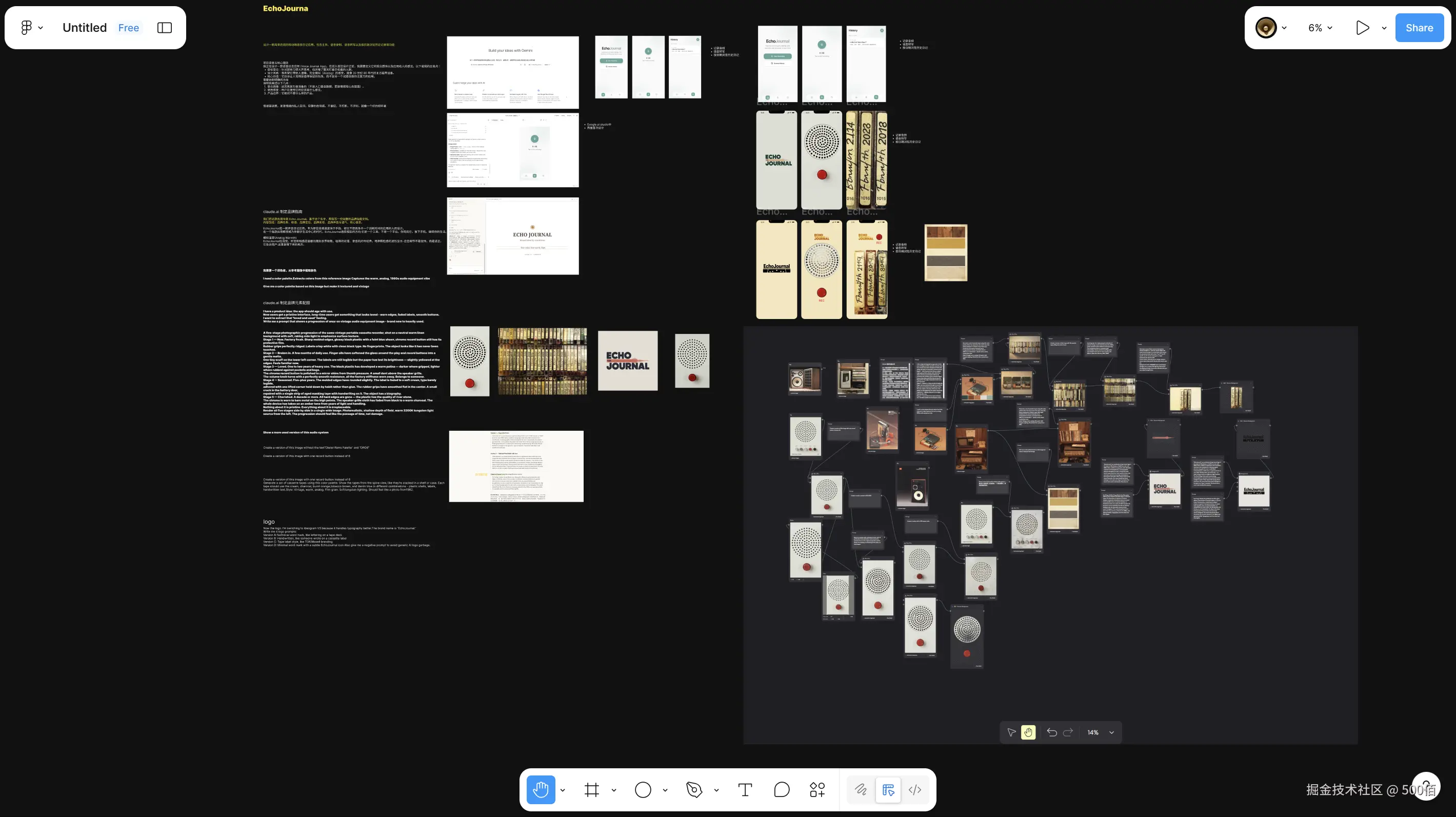Expand the shape tools dropdown arrow
Image resolution: width=1456 pixels, height=817 pixels.
pos(665,790)
